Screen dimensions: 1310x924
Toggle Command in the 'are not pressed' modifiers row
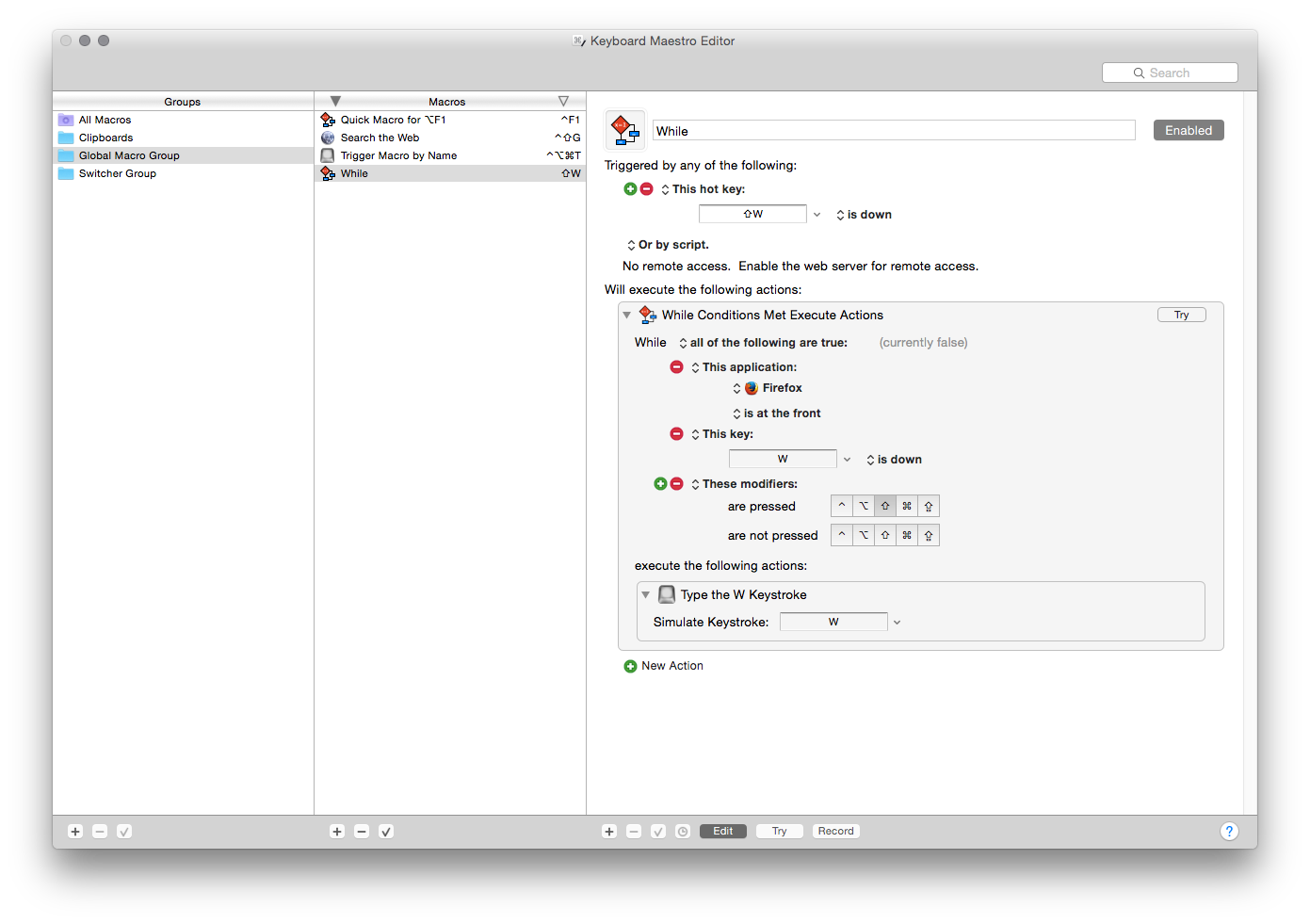click(x=907, y=536)
